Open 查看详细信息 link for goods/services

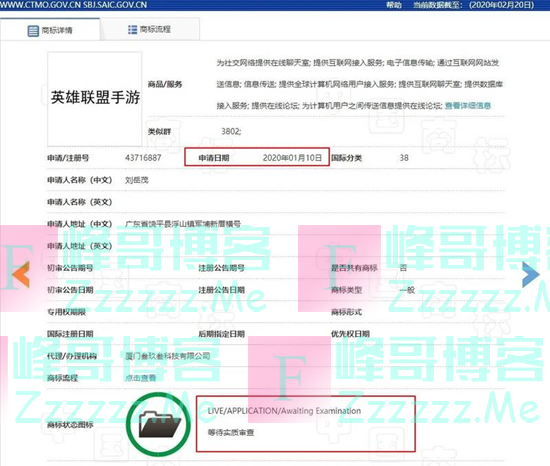tap(468, 106)
